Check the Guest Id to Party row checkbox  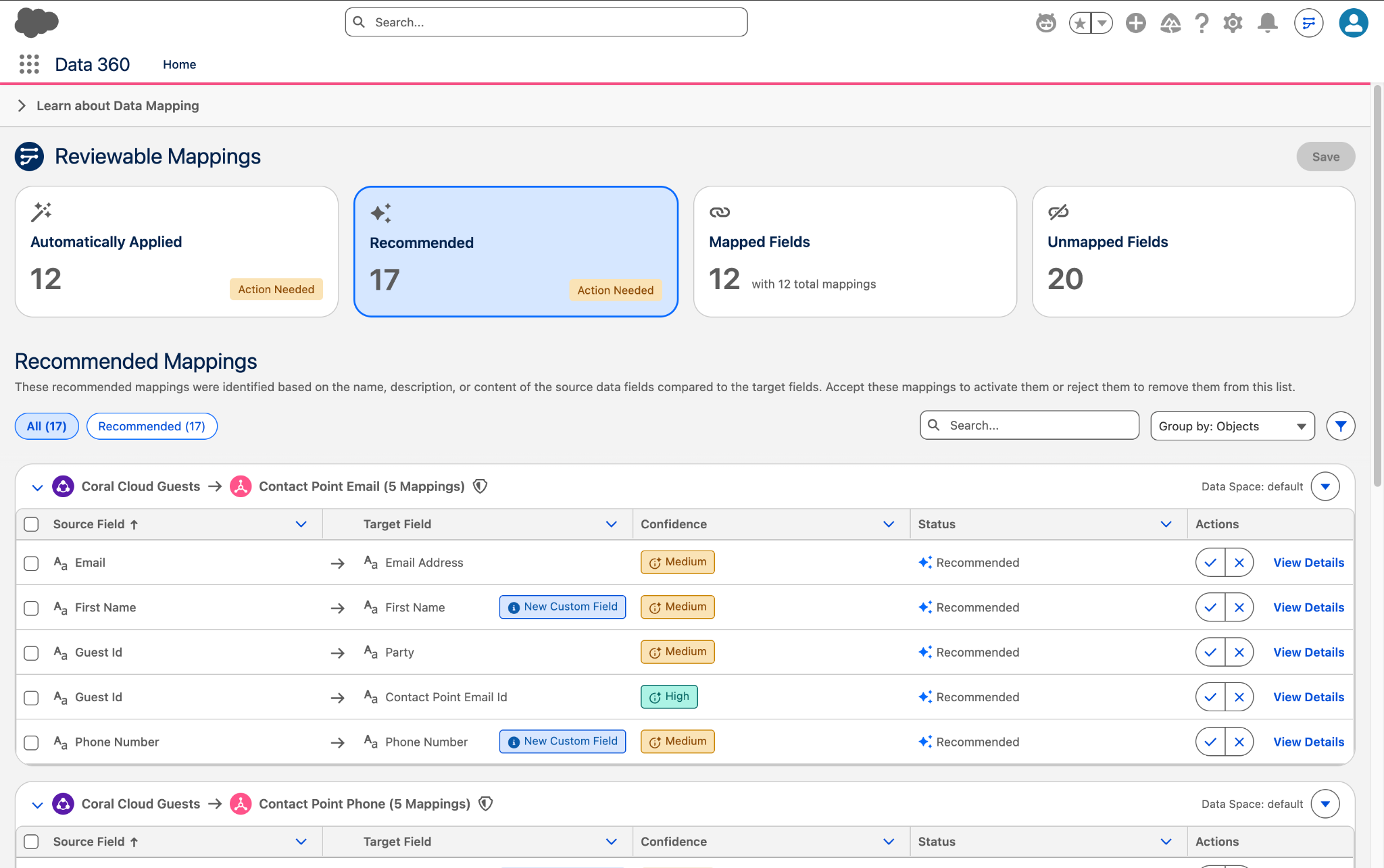pos(31,653)
